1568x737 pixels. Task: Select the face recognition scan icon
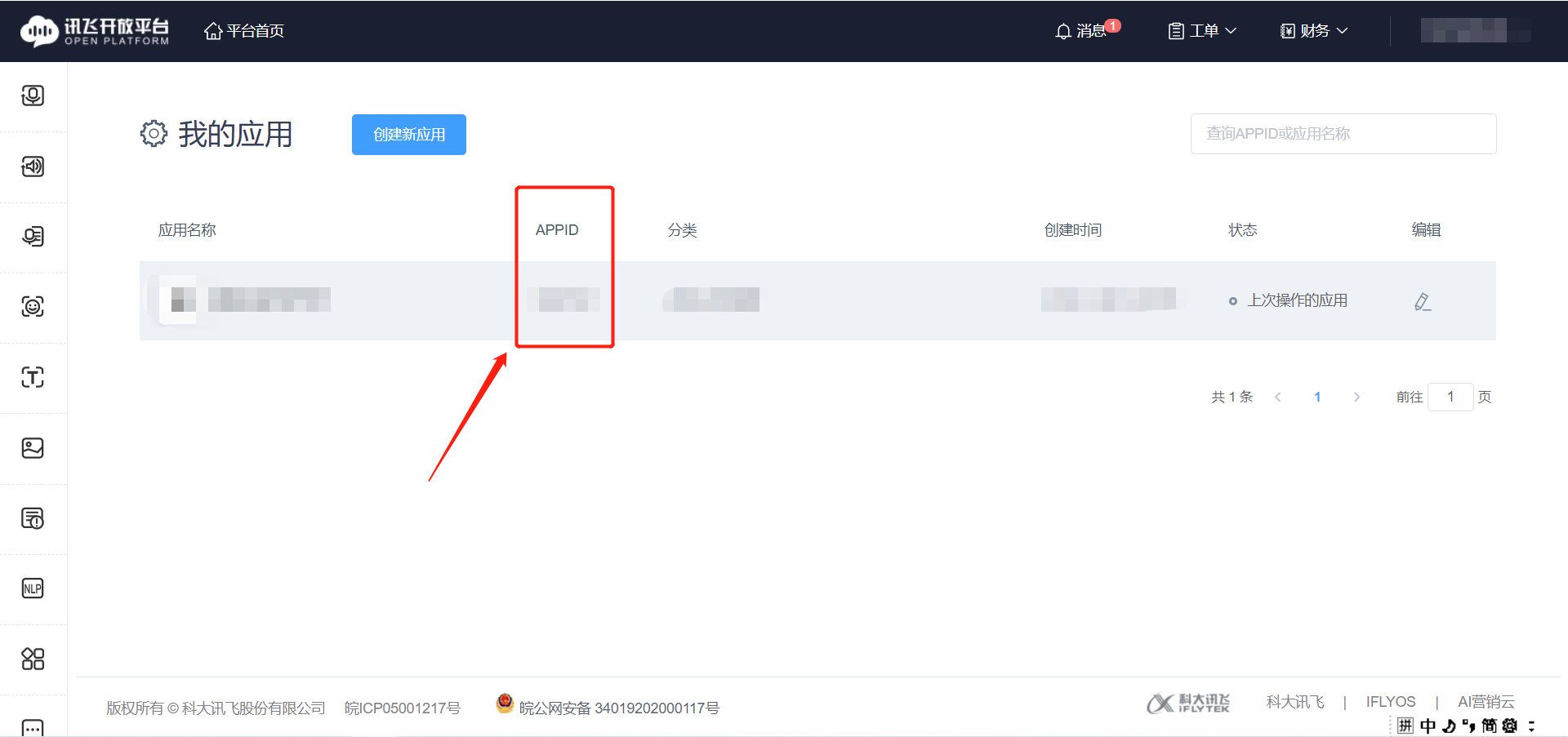click(33, 308)
